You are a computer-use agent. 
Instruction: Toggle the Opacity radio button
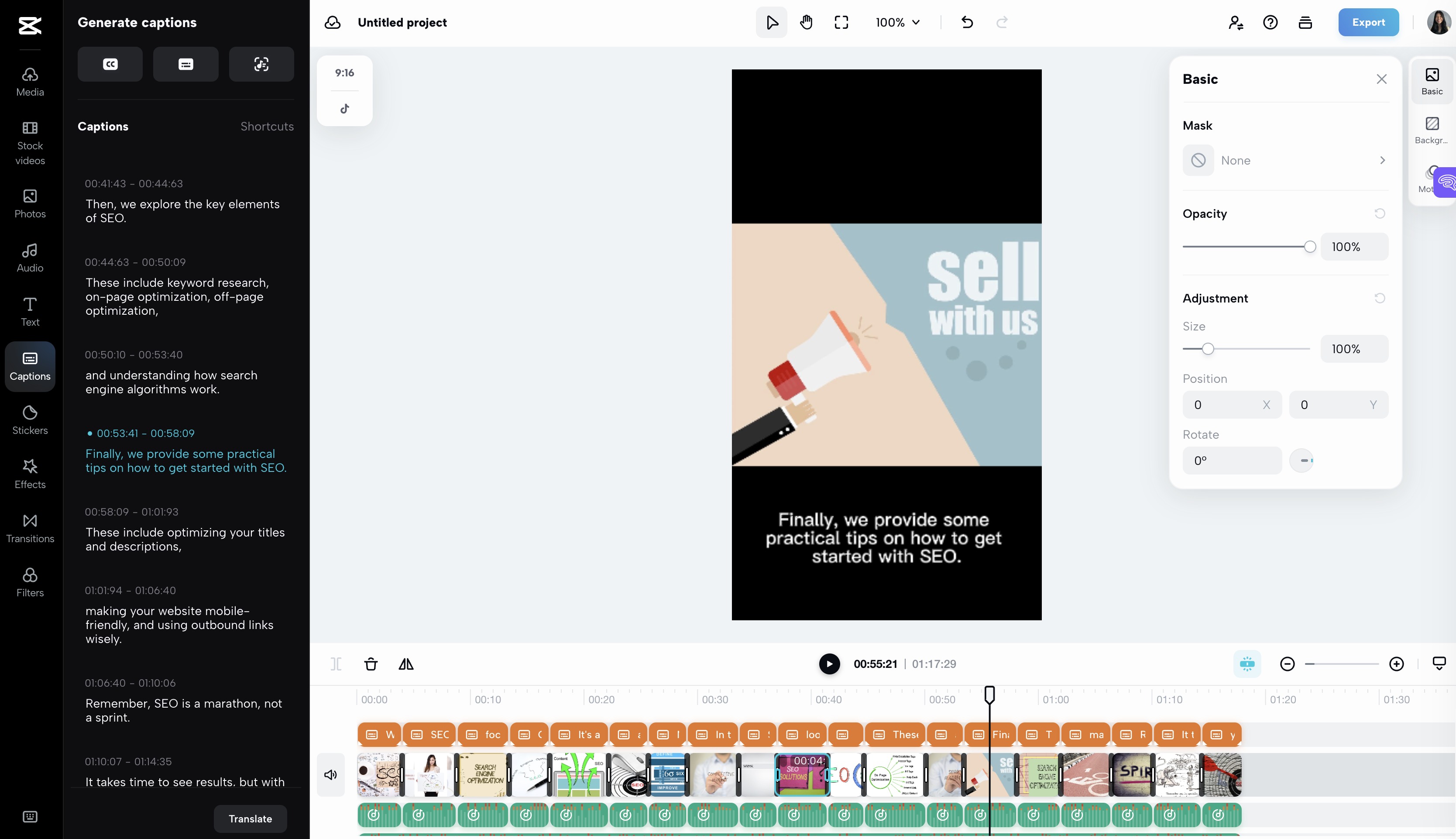click(x=1380, y=214)
